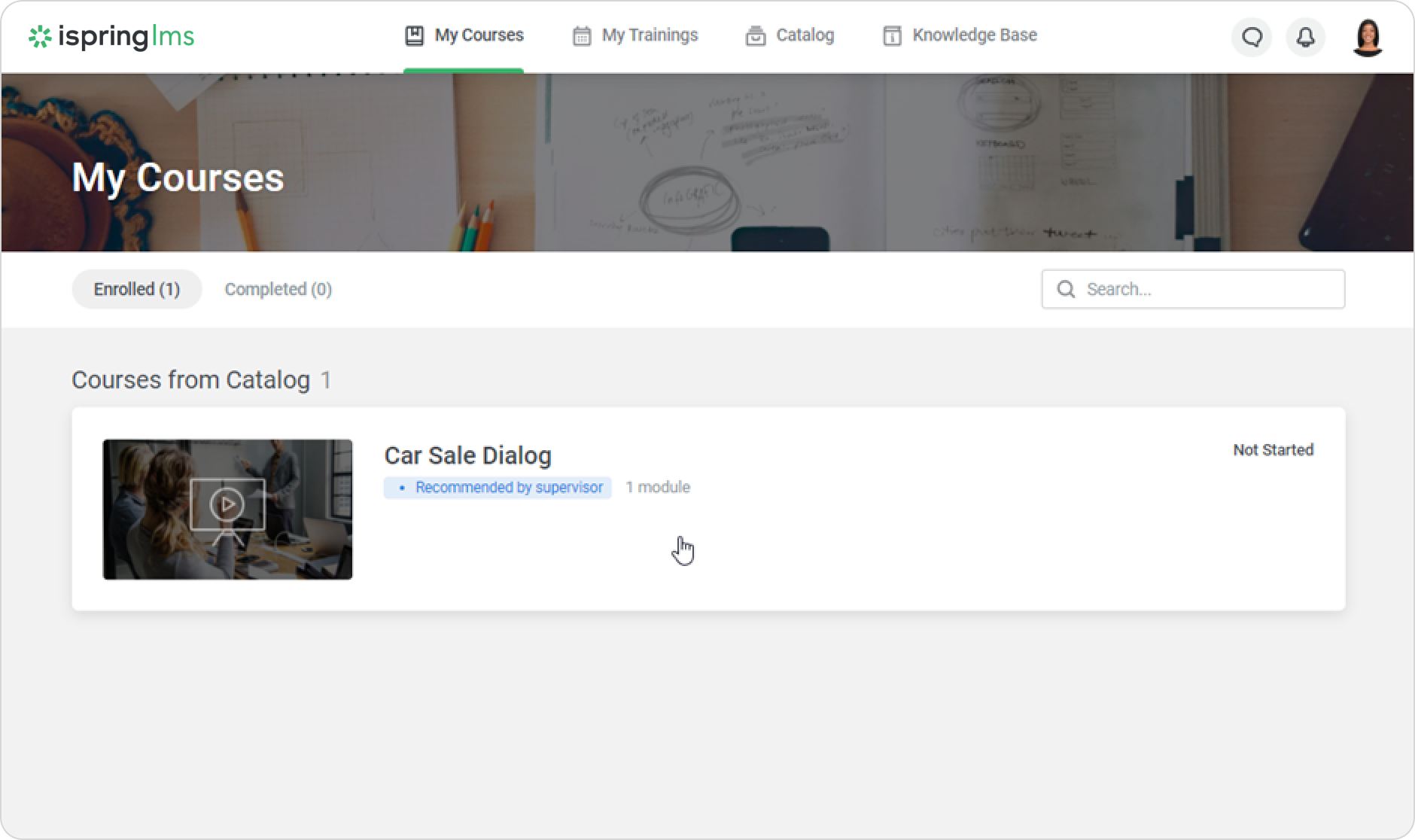Click the magnifier icon in search box
This screenshot has height=840, width=1415.
pyautogui.click(x=1066, y=289)
